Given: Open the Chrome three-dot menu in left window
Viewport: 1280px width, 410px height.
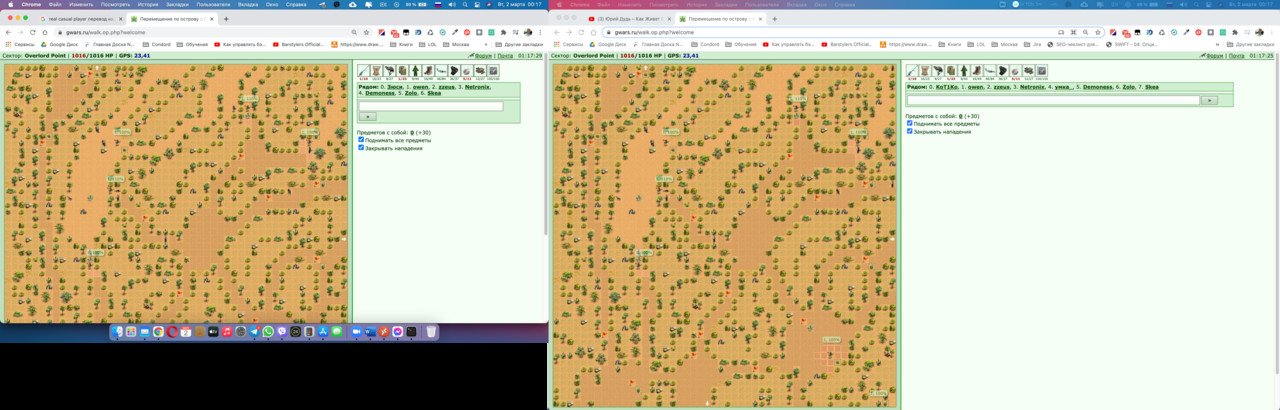Looking at the screenshot, I should 542,32.
